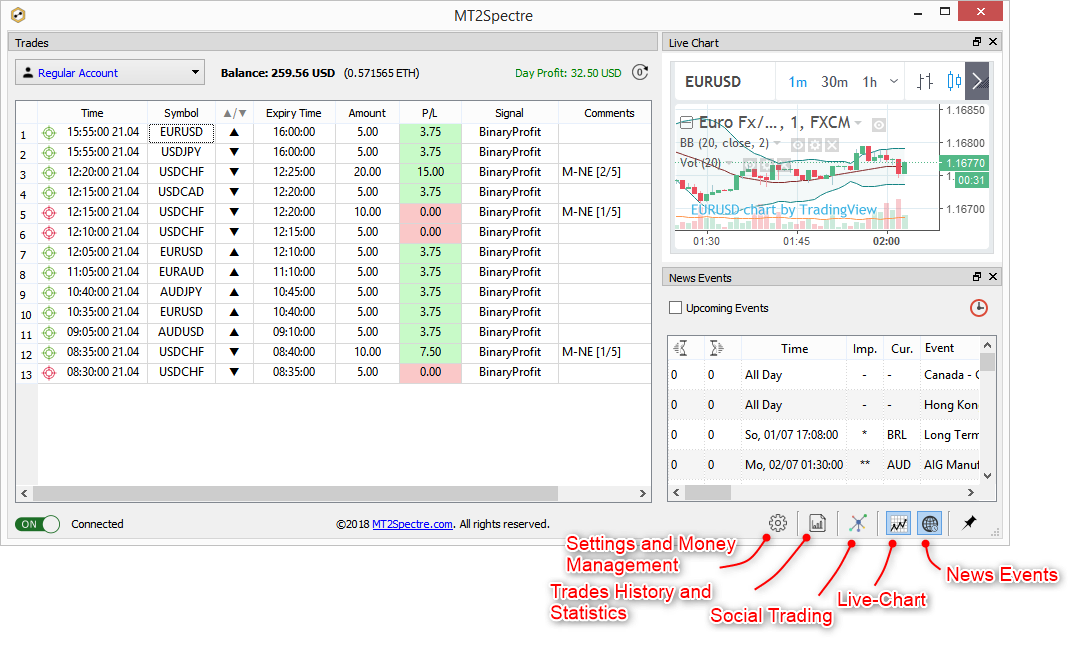Viewport: 1092px width, 648px height.
Task: Click the 7.50 profit cell
Action: tap(430, 353)
